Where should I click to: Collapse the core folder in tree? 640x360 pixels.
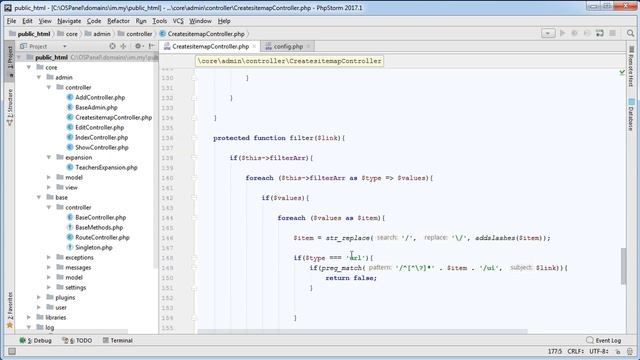(x=29, y=67)
